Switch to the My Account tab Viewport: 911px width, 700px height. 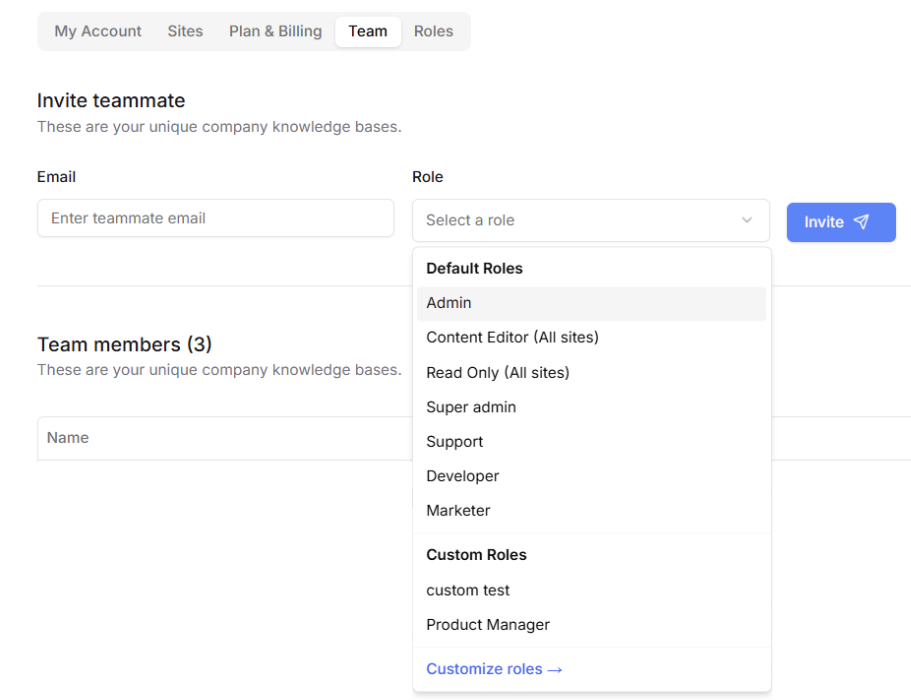[98, 31]
